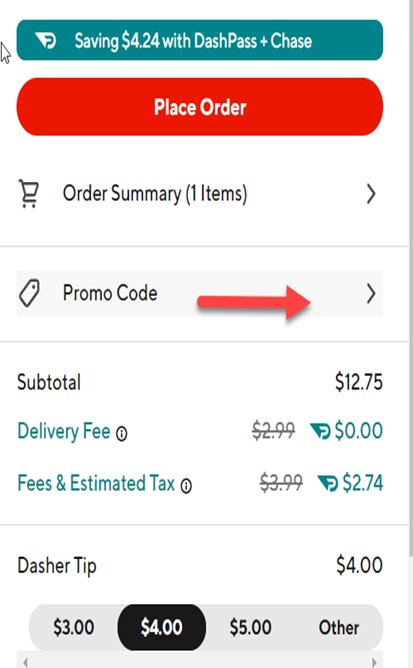Screen dimensions: 413x668
Task: Open the Promo Code row
Action: tap(199, 294)
